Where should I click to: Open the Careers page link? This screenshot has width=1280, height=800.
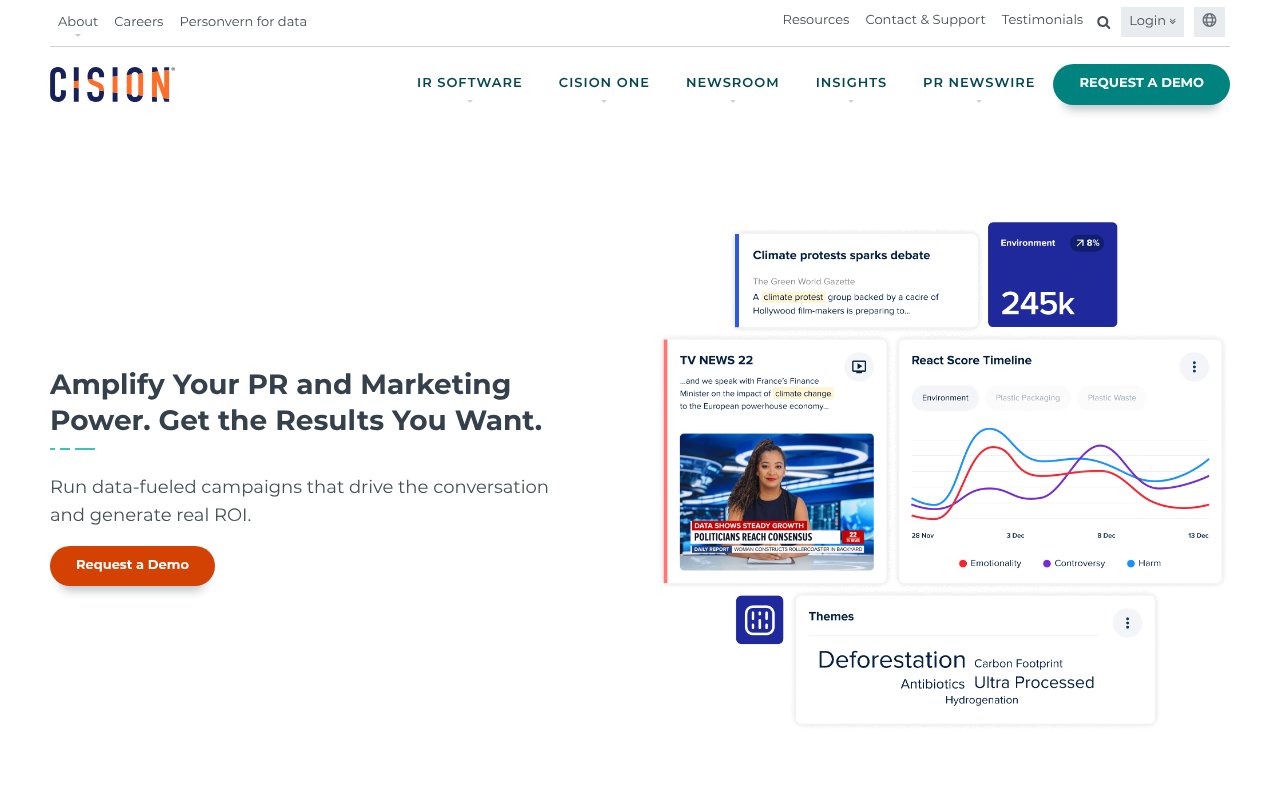click(x=138, y=21)
